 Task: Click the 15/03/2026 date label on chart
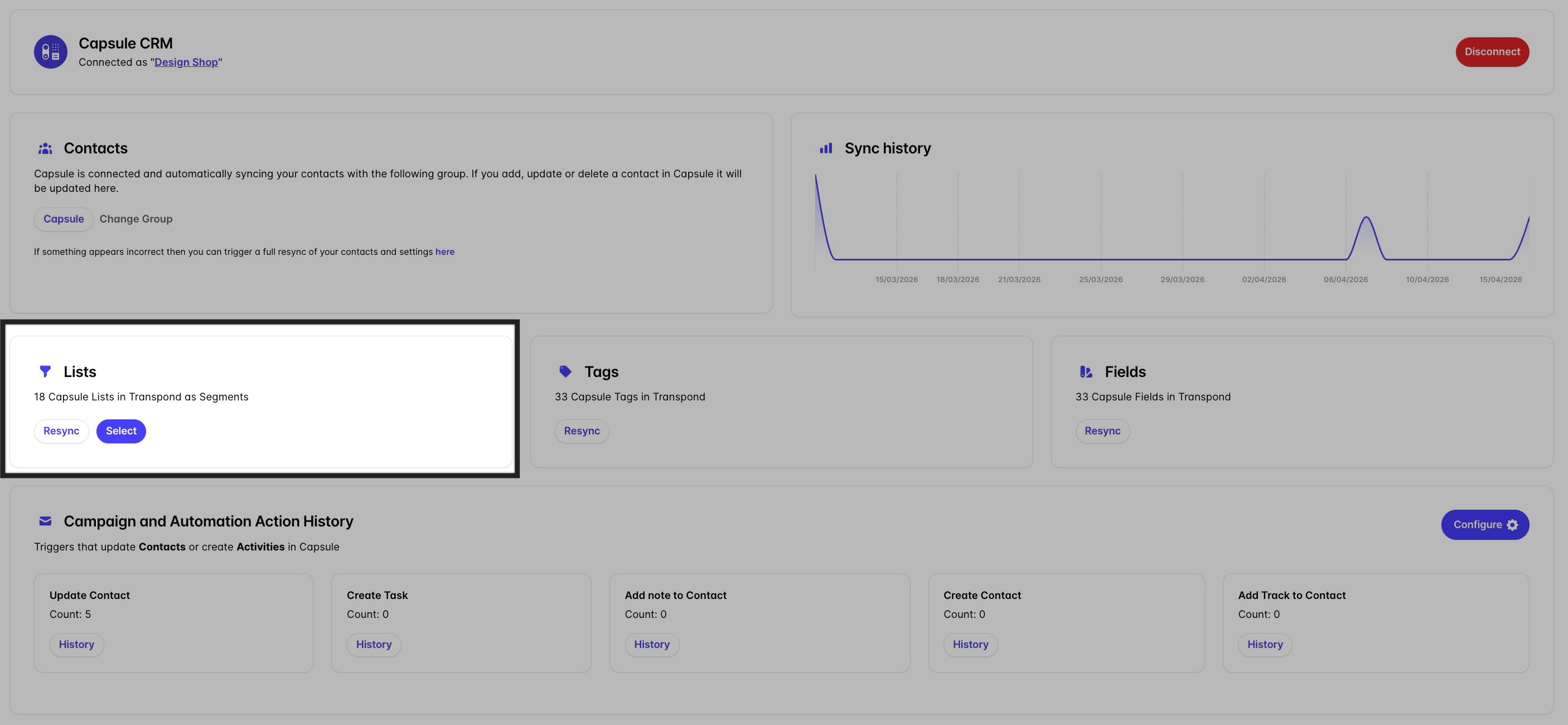click(897, 280)
